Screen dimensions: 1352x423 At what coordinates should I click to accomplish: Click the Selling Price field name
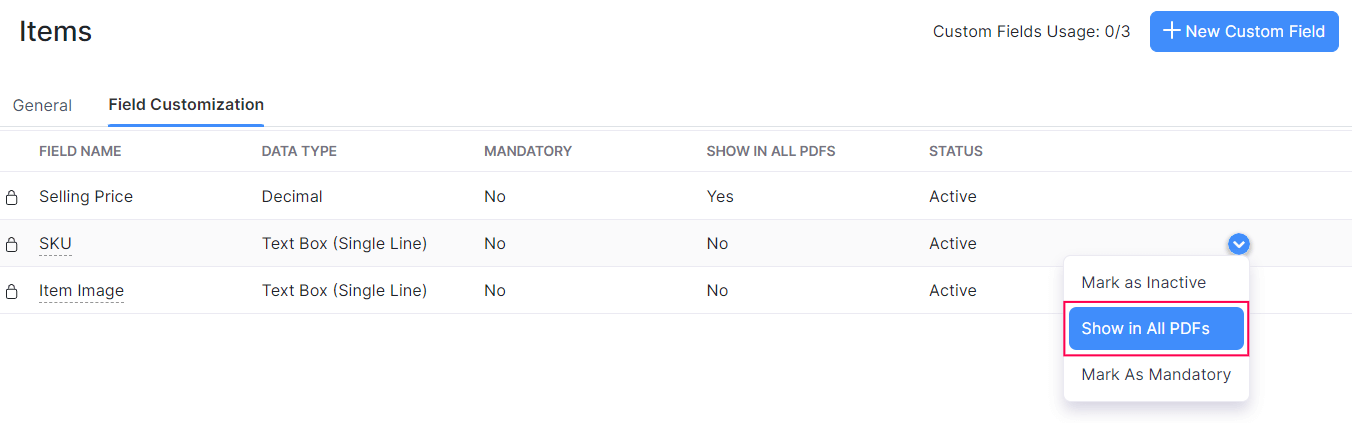86,197
